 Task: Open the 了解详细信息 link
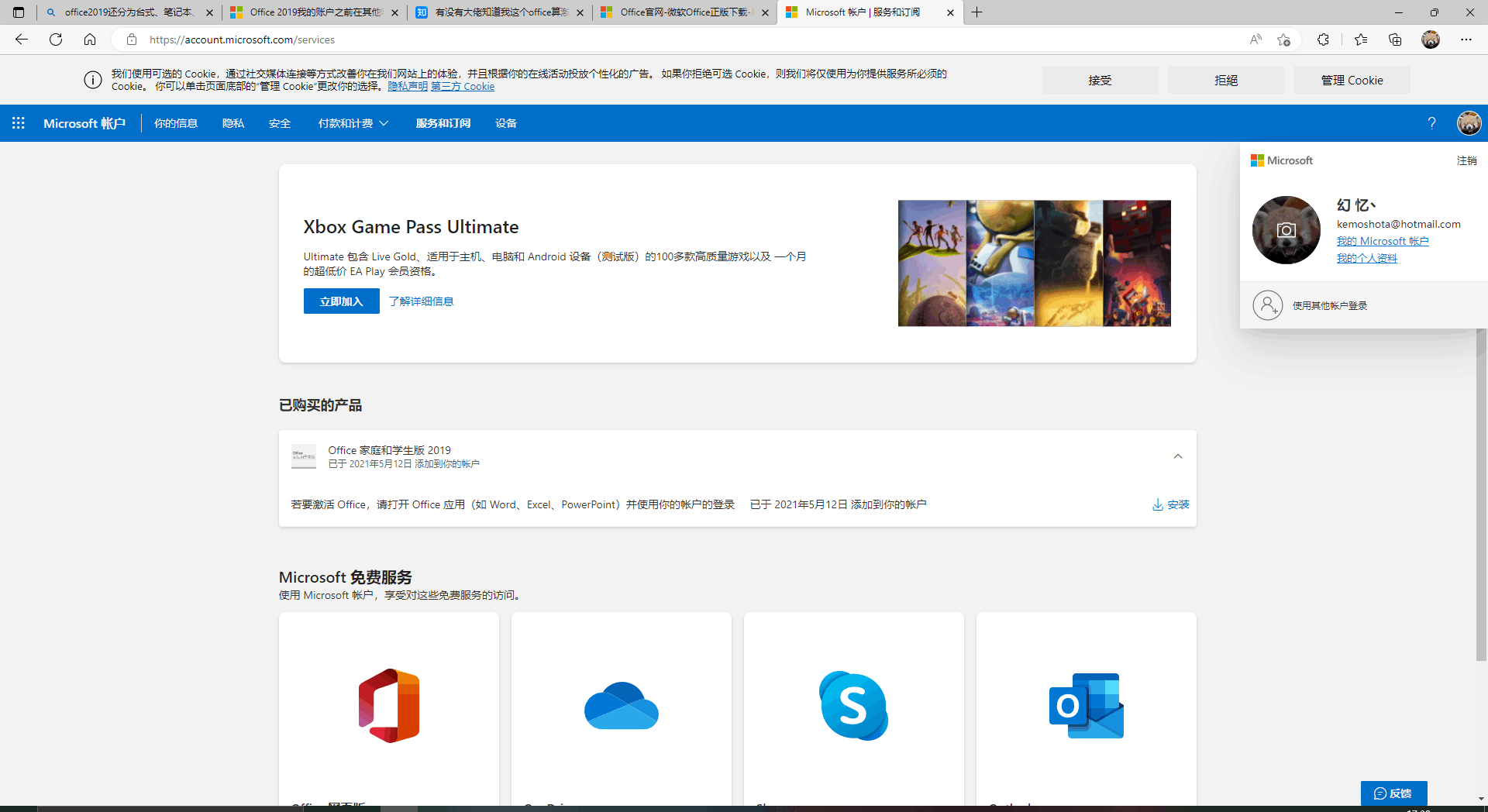pyautogui.click(x=421, y=301)
